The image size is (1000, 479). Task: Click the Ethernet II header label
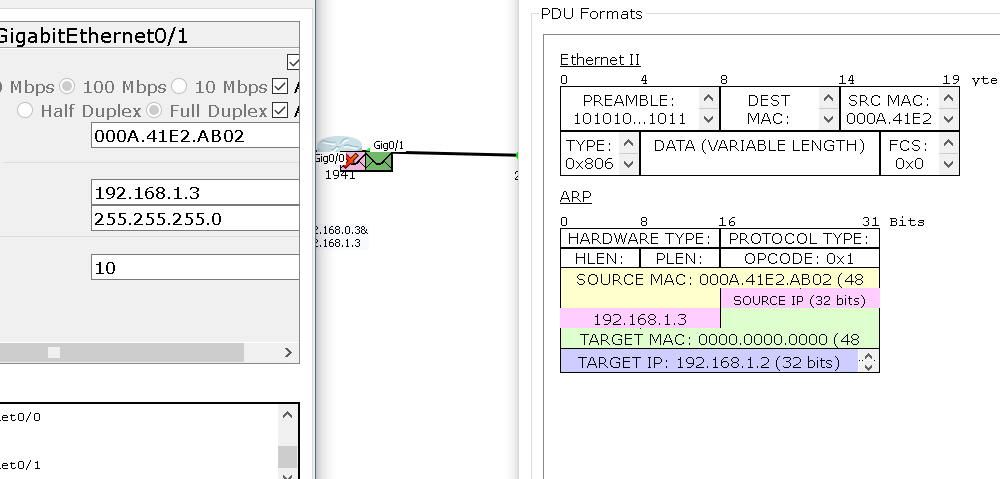pos(599,60)
